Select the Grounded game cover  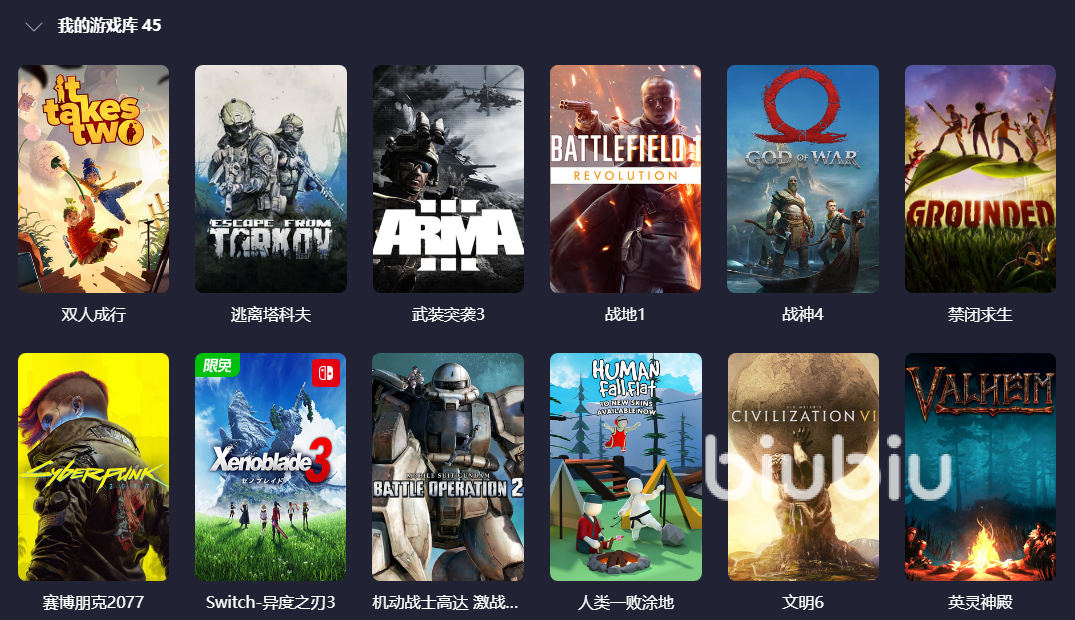[980, 179]
